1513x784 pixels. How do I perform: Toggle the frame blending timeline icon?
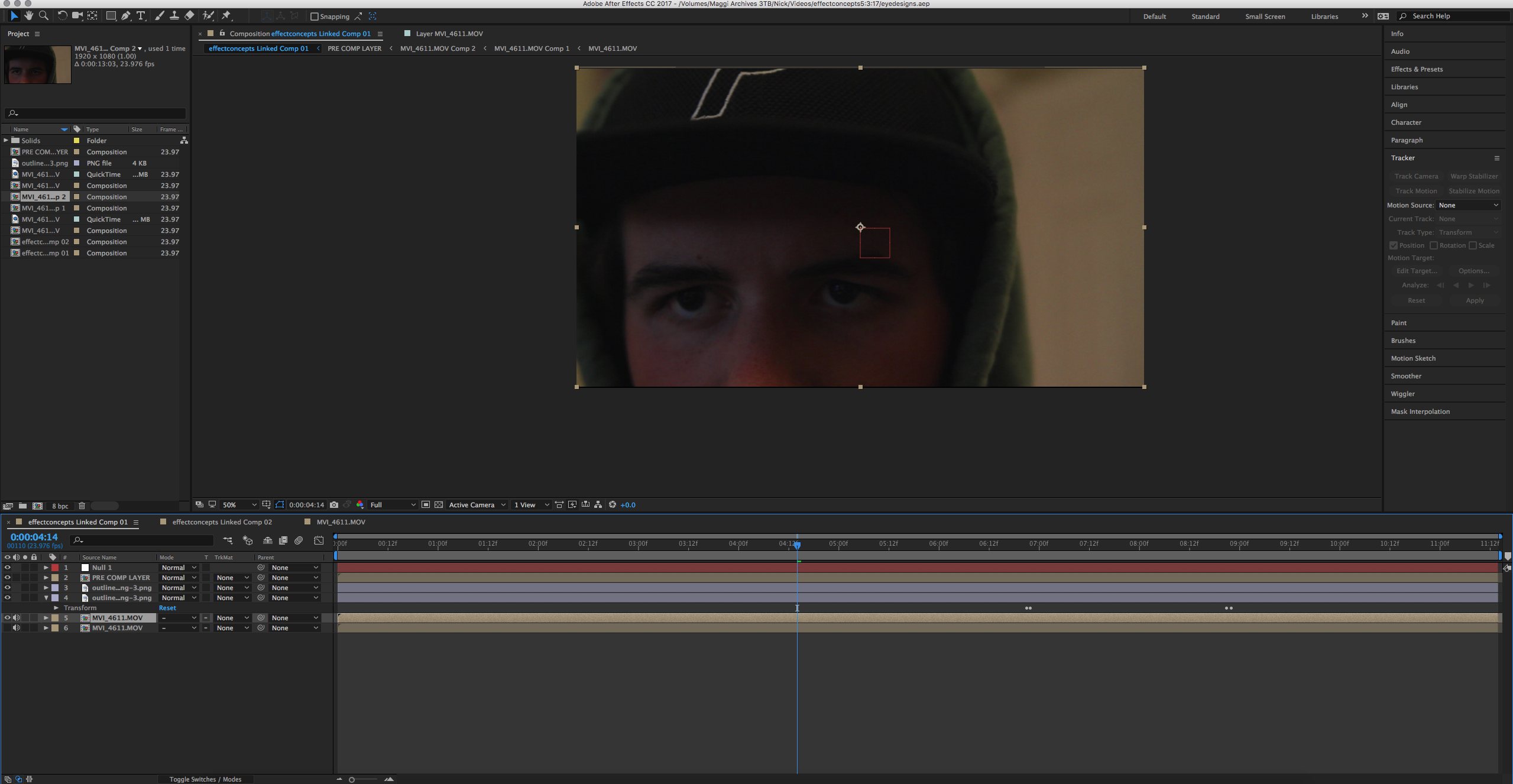point(283,540)
